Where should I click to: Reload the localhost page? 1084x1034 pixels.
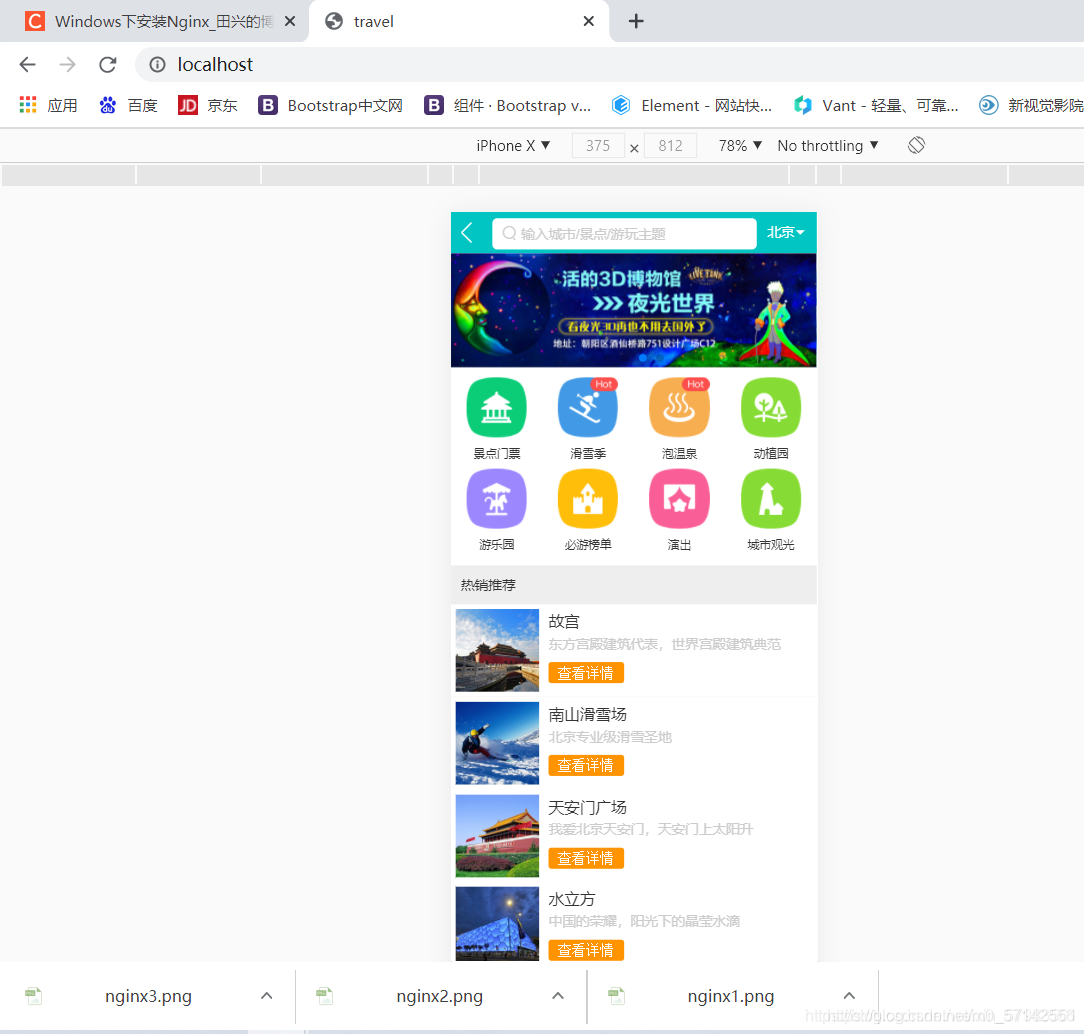click(108, 64)
